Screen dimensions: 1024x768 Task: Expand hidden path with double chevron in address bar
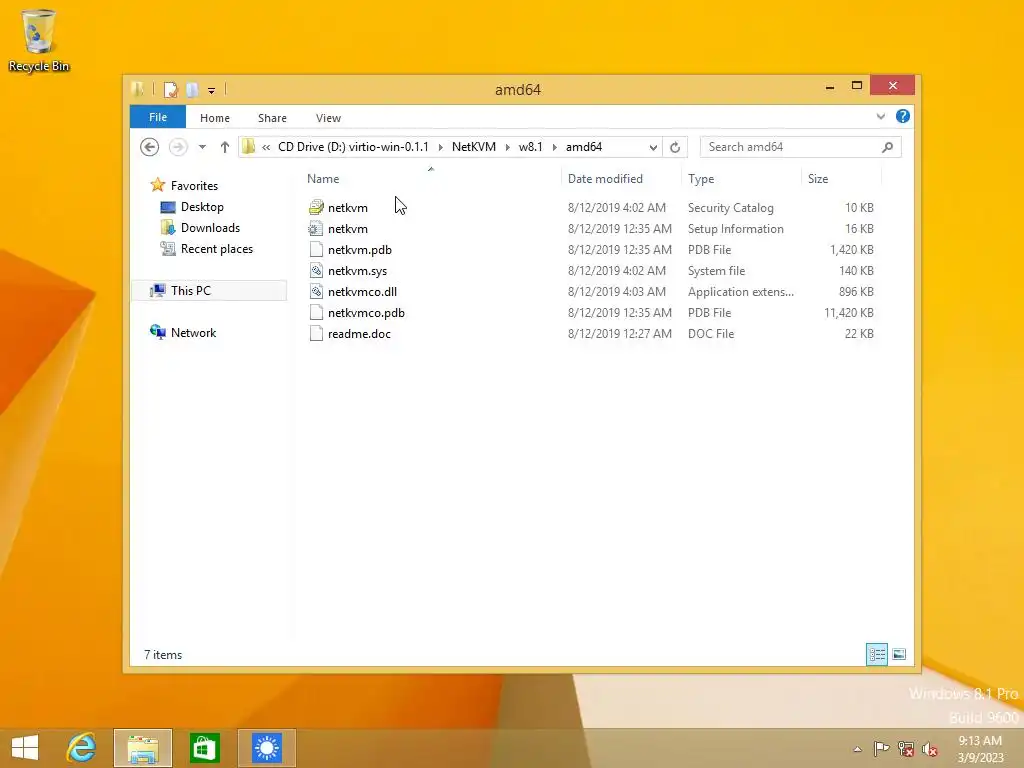click(266, 147)
